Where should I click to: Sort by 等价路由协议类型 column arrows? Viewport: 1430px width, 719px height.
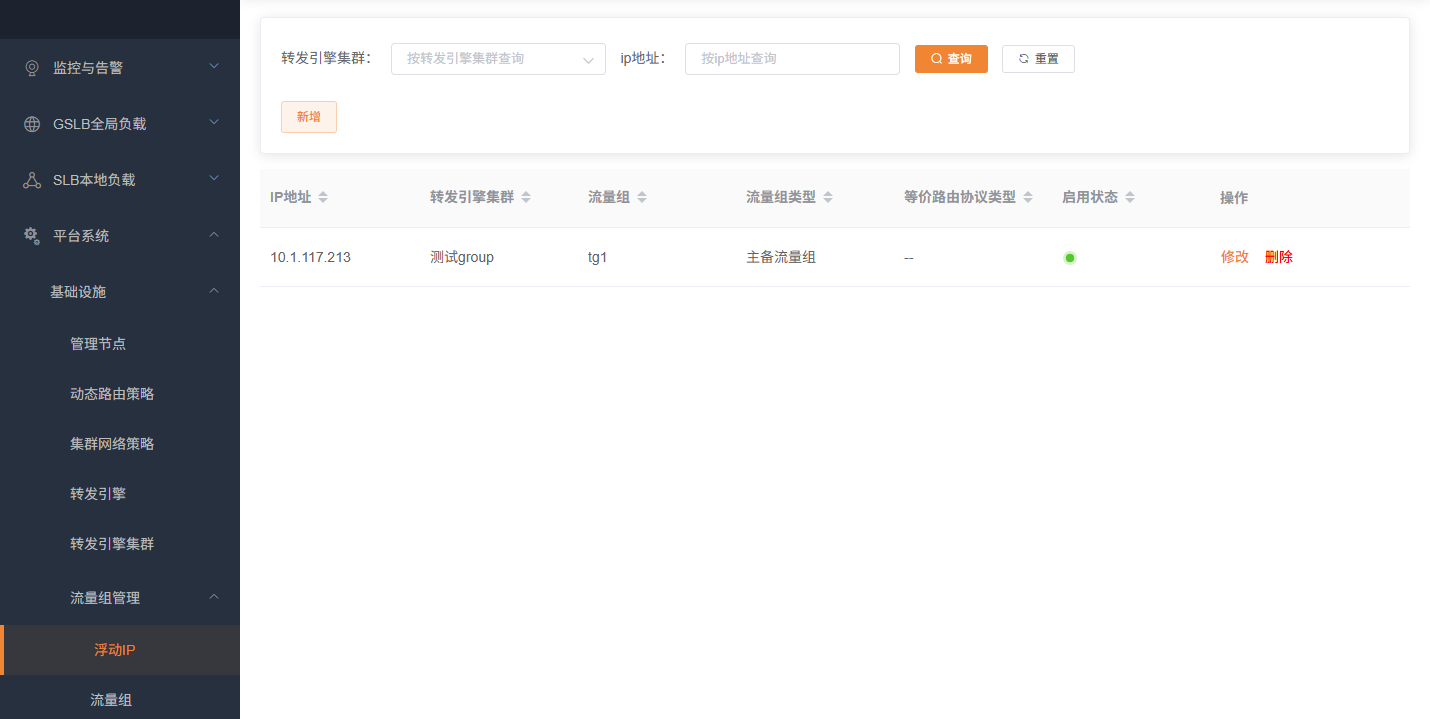1028,198
